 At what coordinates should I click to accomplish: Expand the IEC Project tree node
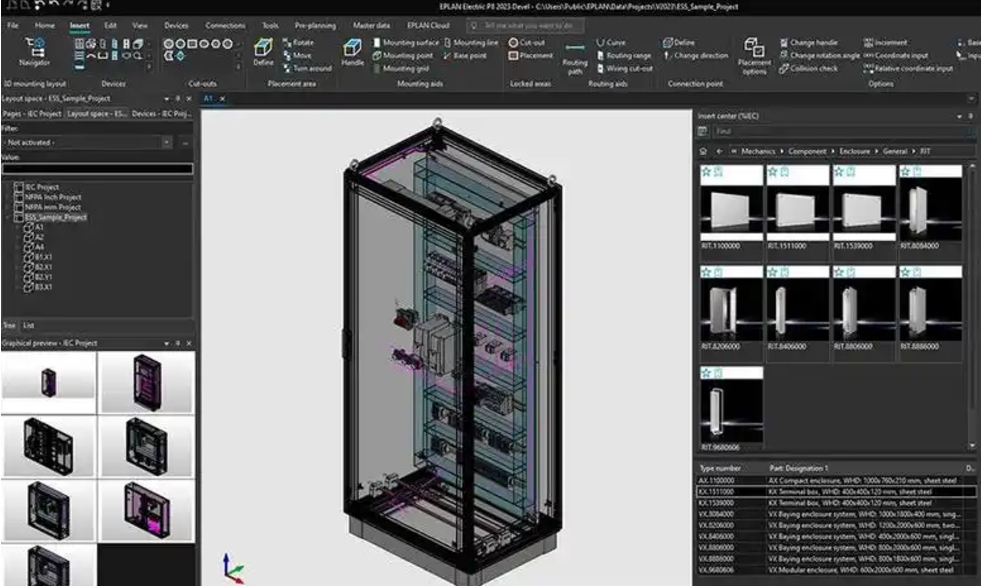(9, 187)
